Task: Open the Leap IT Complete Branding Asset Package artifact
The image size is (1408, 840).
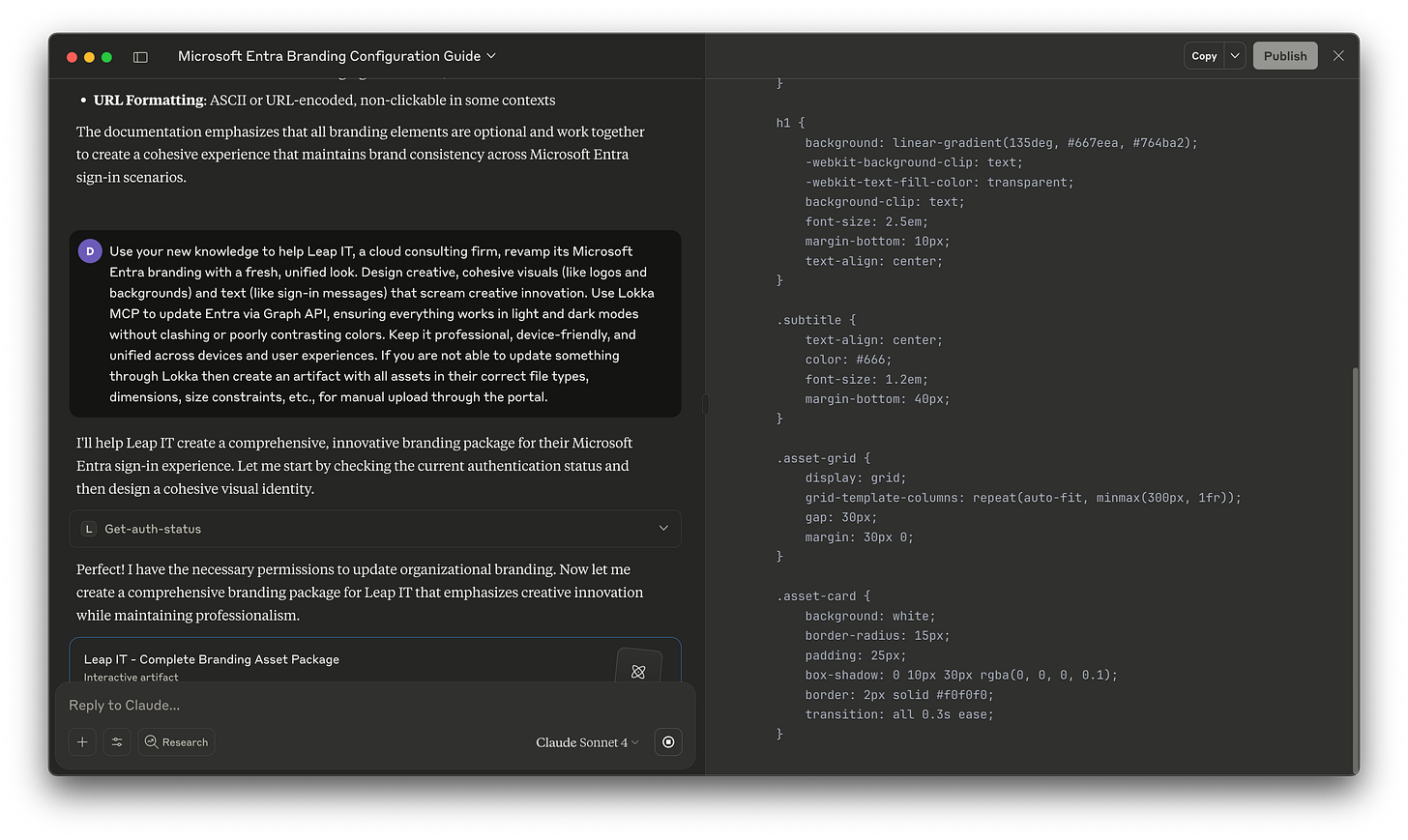Action: tap(375, 661)
